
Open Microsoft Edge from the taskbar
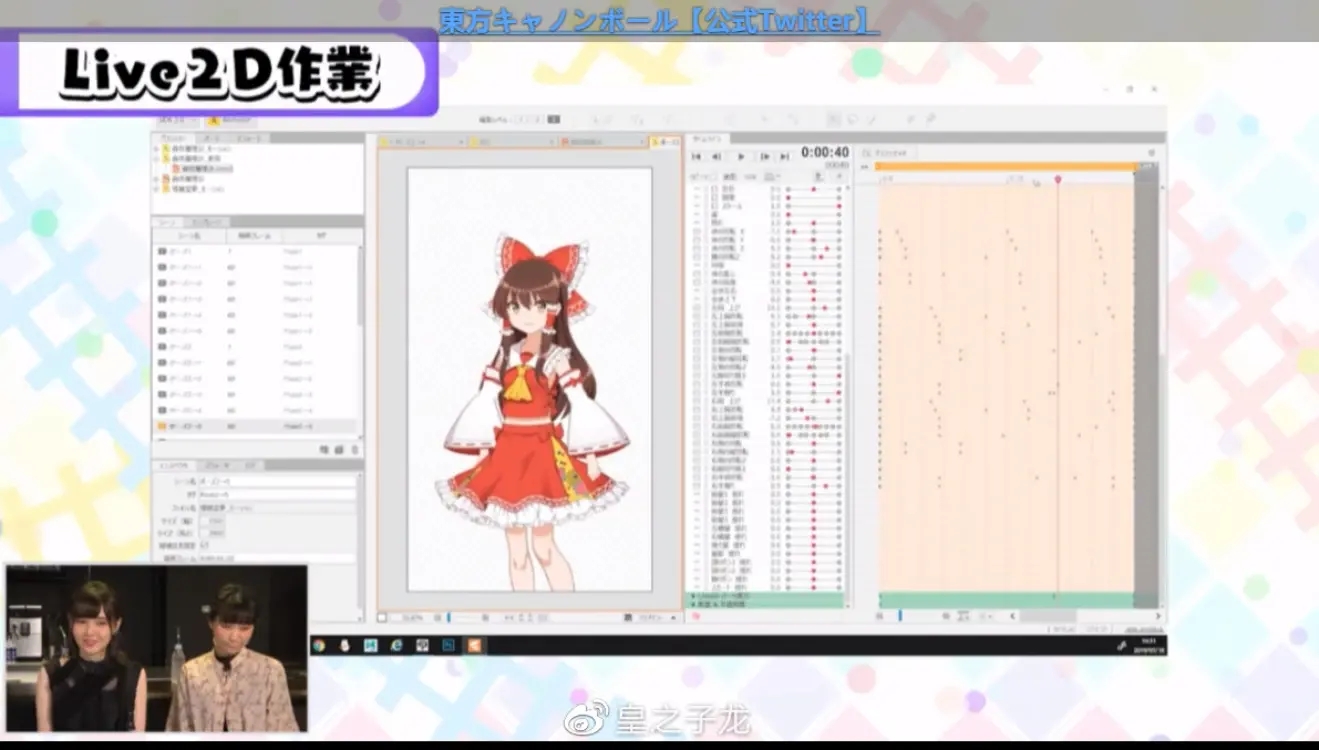tap(396, 646)
